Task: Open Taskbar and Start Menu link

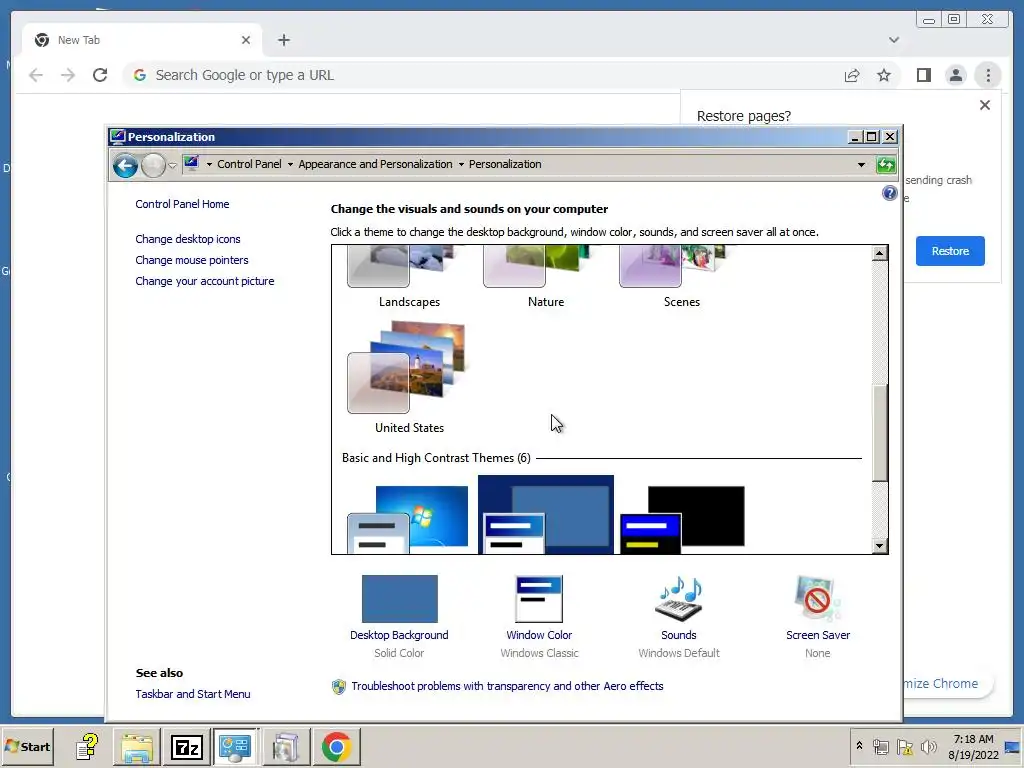Action: (193, 694)
